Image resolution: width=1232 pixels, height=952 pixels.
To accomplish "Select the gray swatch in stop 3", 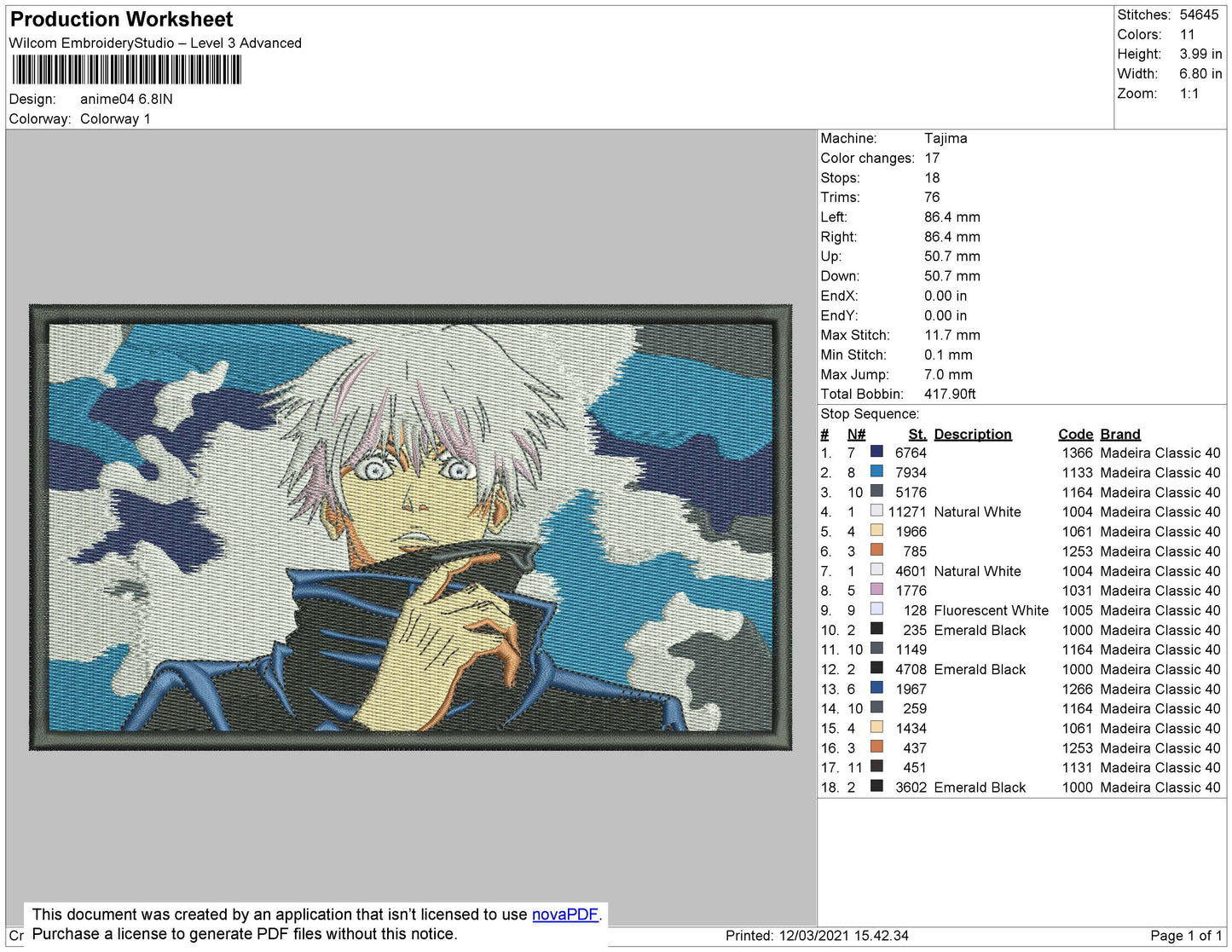I will point(876,491).
